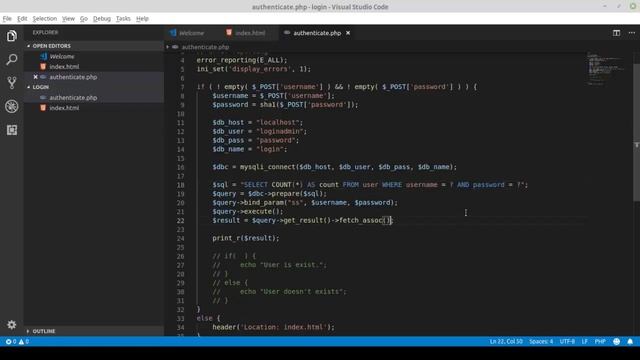The image size is (640, 360).
Task: Click the mysqli_connect function call
Action: point(268,167)
